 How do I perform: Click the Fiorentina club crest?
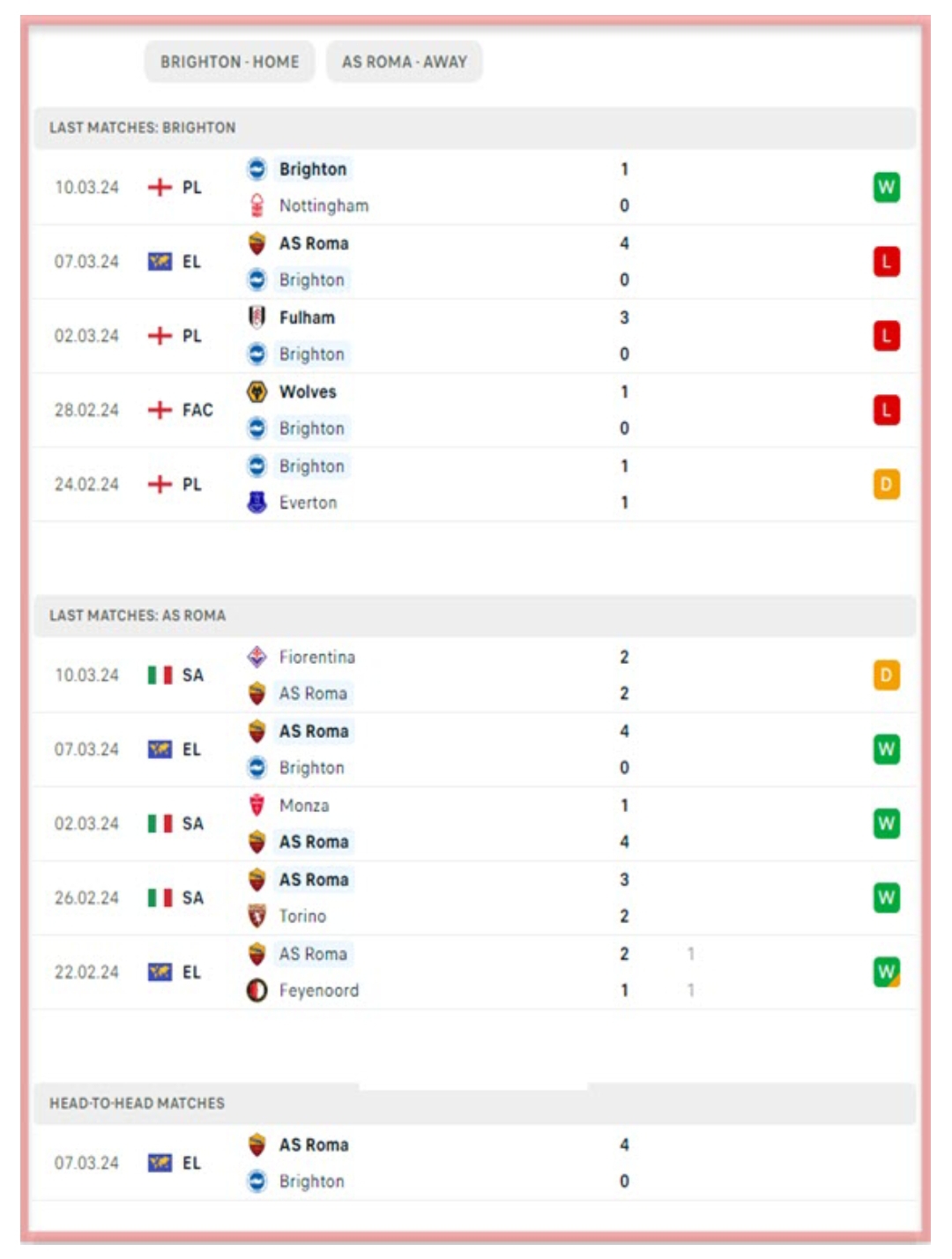tap(257, 657)
